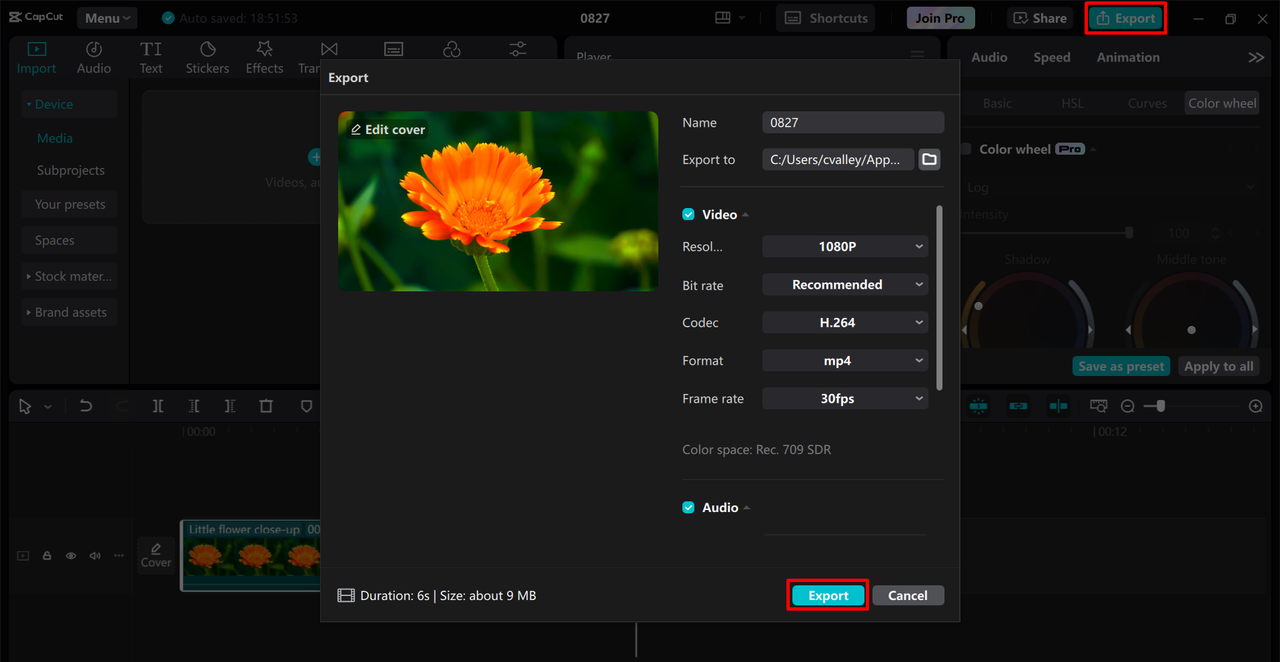Open the Stickers panel
1280x662 pixels.
point(207,57)
